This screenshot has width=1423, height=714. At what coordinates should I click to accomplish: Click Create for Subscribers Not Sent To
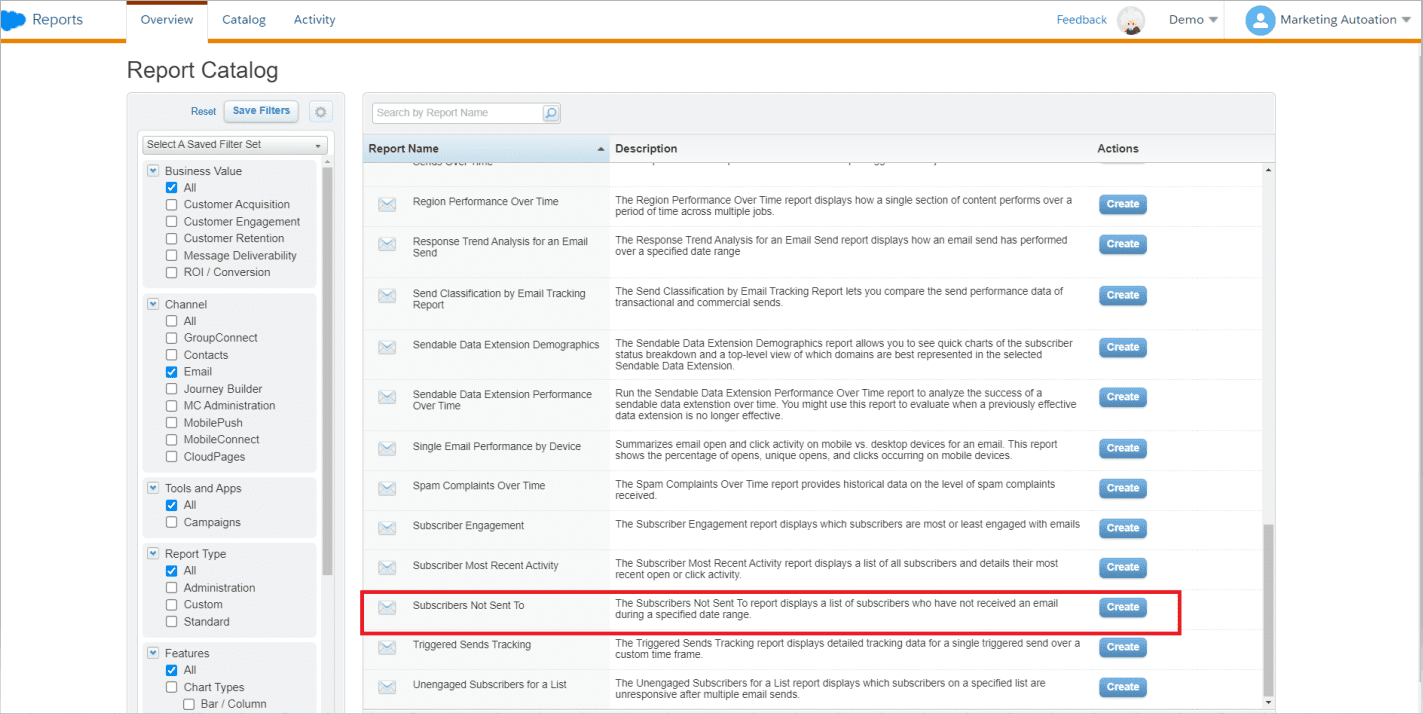(x=1122, y=607)
